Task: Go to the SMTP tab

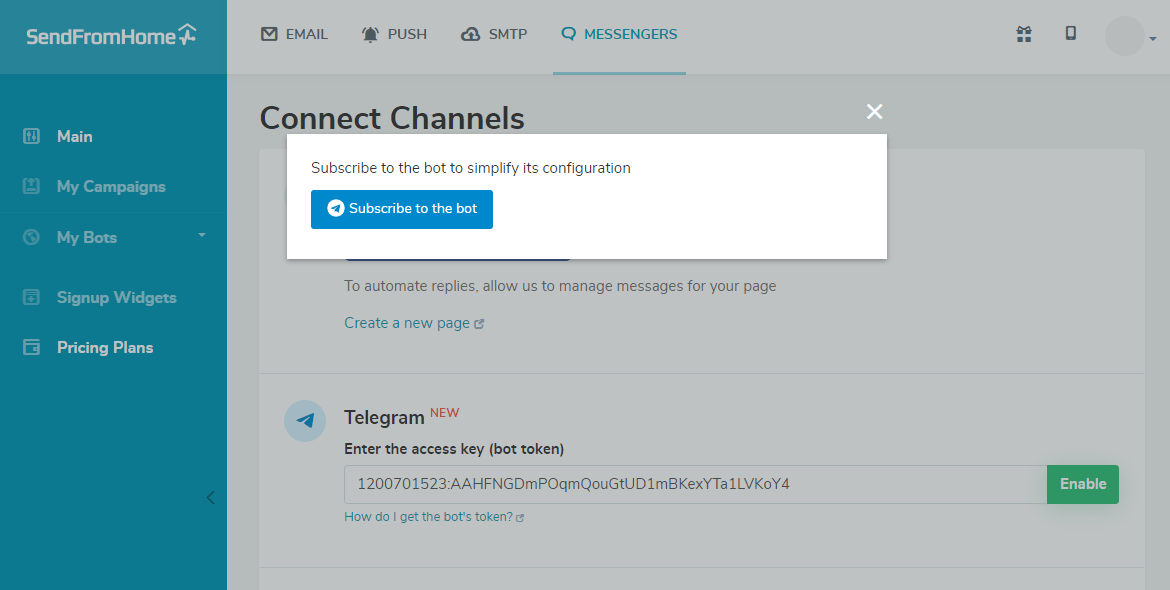Action: point(494,34)
